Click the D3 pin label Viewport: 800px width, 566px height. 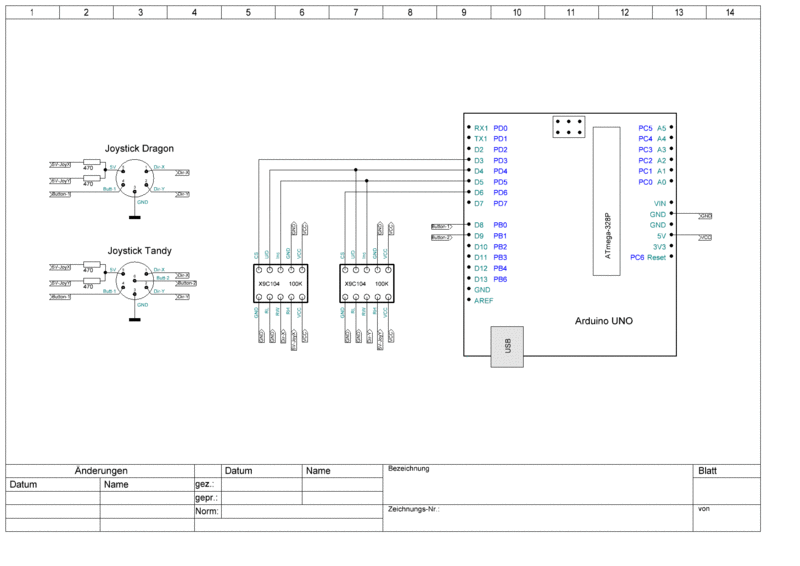479,160
